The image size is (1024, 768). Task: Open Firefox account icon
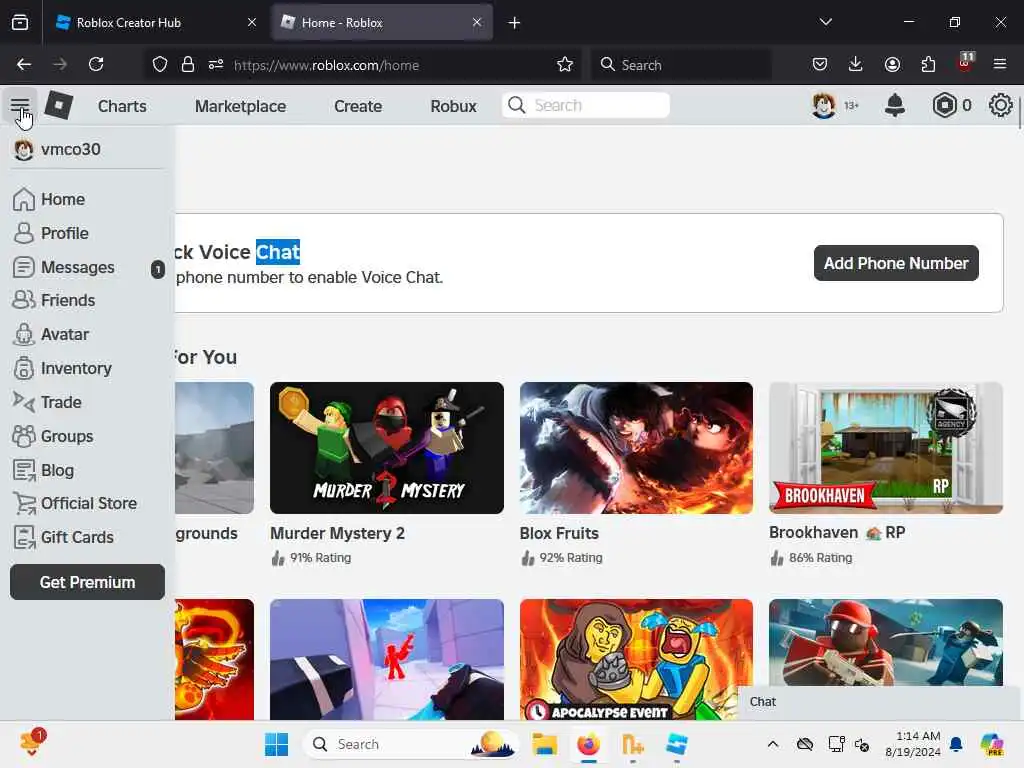[x=892, y=64]
